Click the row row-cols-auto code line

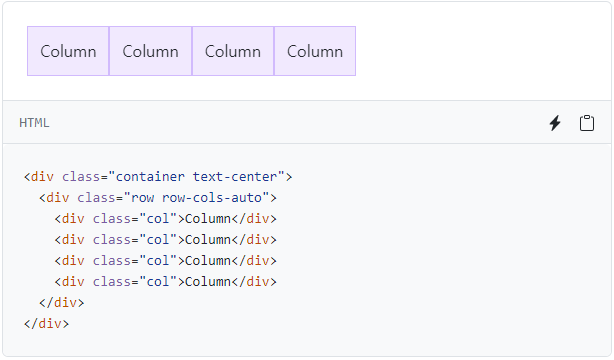(158, 198)
